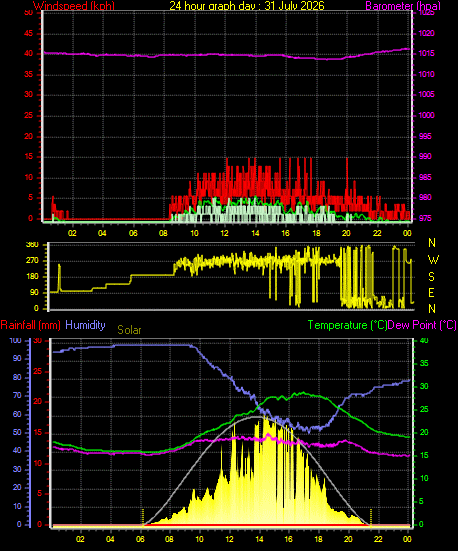The width and height of the screenshot is (458, 551).
Task: Click the 22 hour label under bottom chart
Action: point(378,539)
